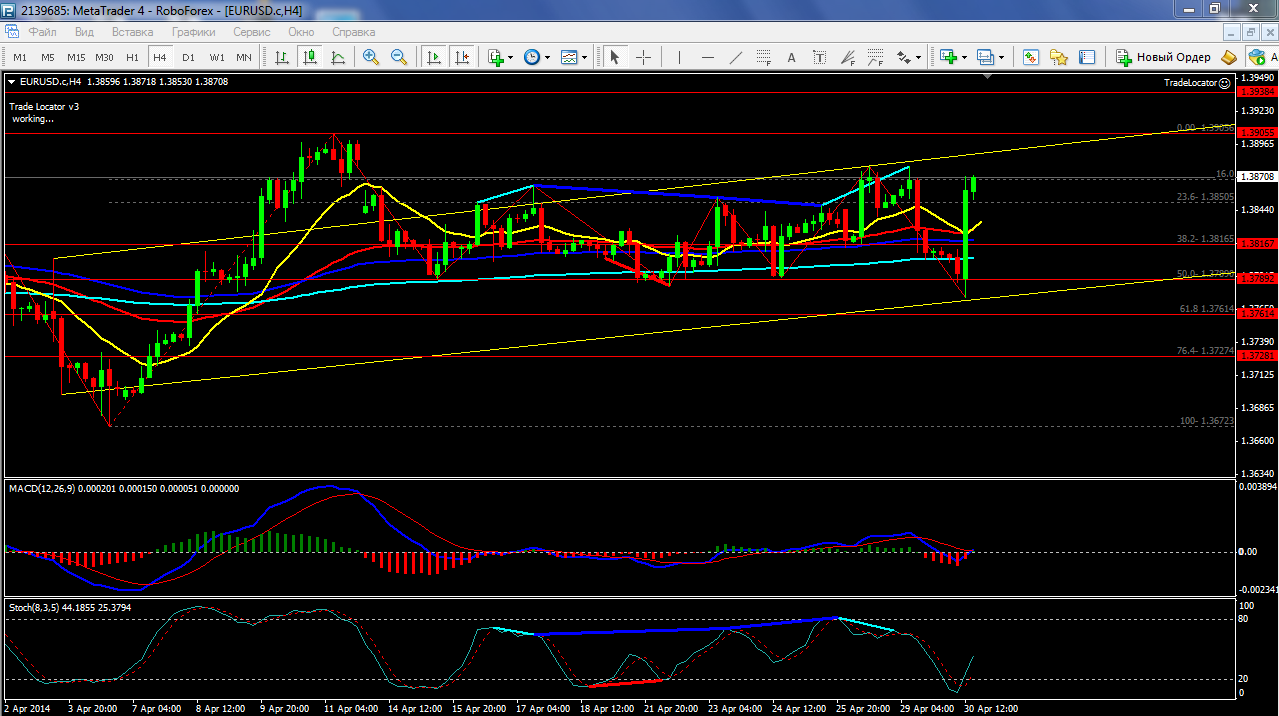Screen dimensions: 1279x716
Task: Expand the Templates dropdown arrow
Action: (583, 57)
